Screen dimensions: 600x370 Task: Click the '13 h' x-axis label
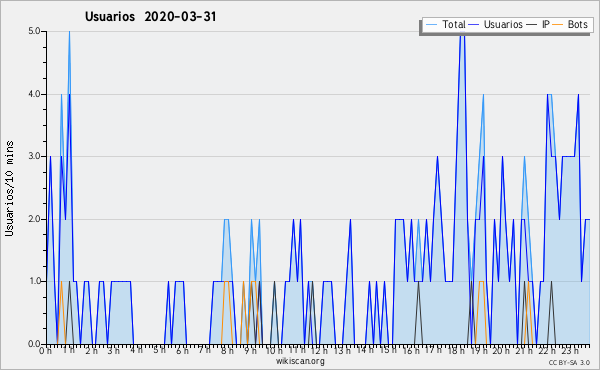(342, 350)
